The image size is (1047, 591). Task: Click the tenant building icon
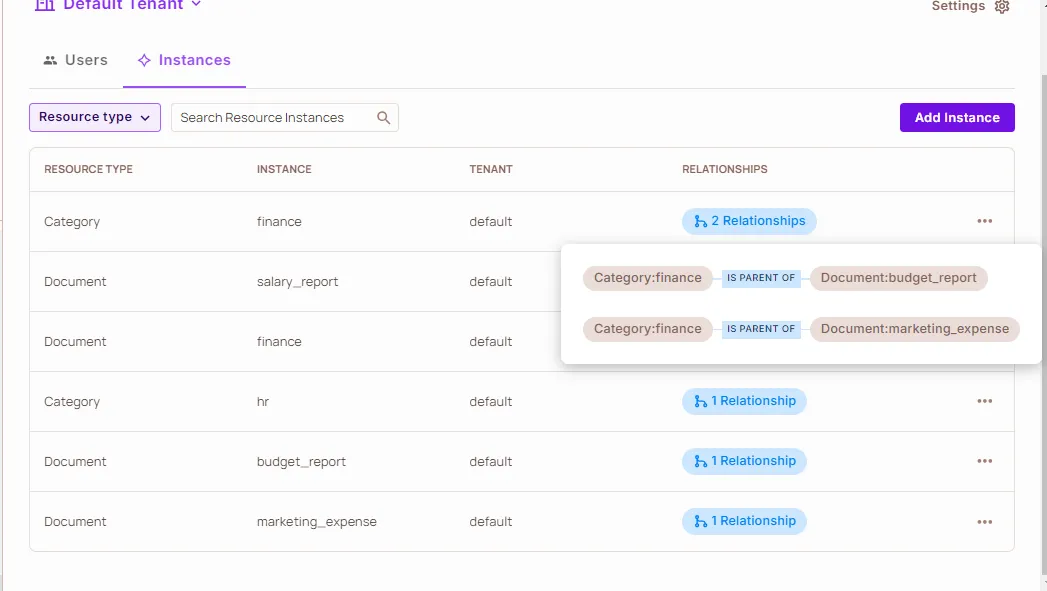(x=45, y=5)
